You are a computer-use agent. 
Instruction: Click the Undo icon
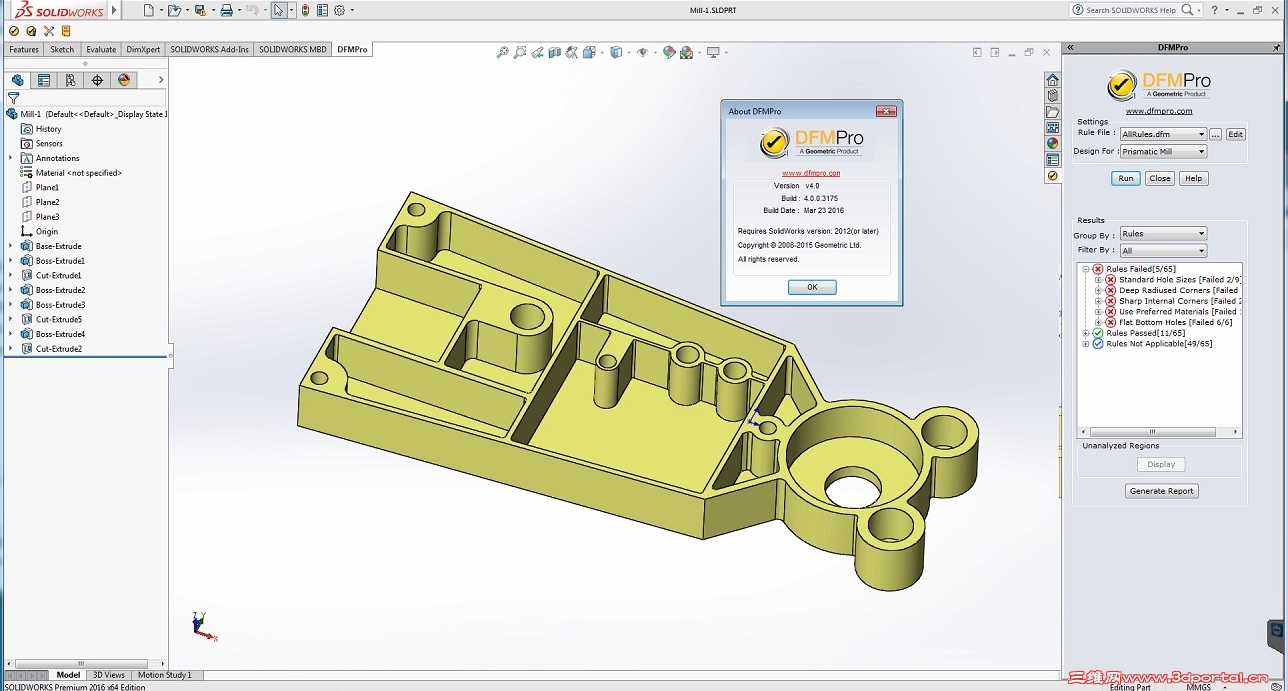point(251,10)
